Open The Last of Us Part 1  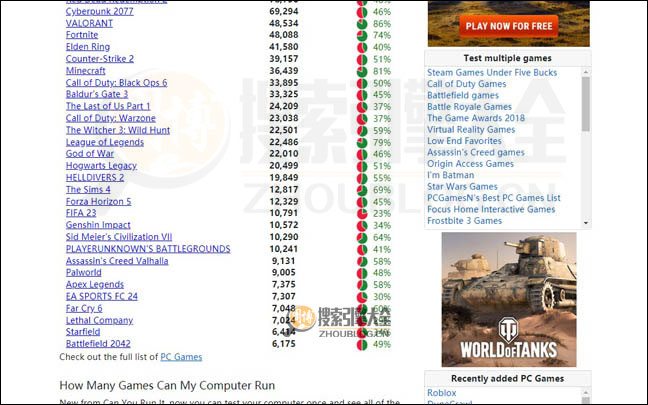[x=108, y=106]
